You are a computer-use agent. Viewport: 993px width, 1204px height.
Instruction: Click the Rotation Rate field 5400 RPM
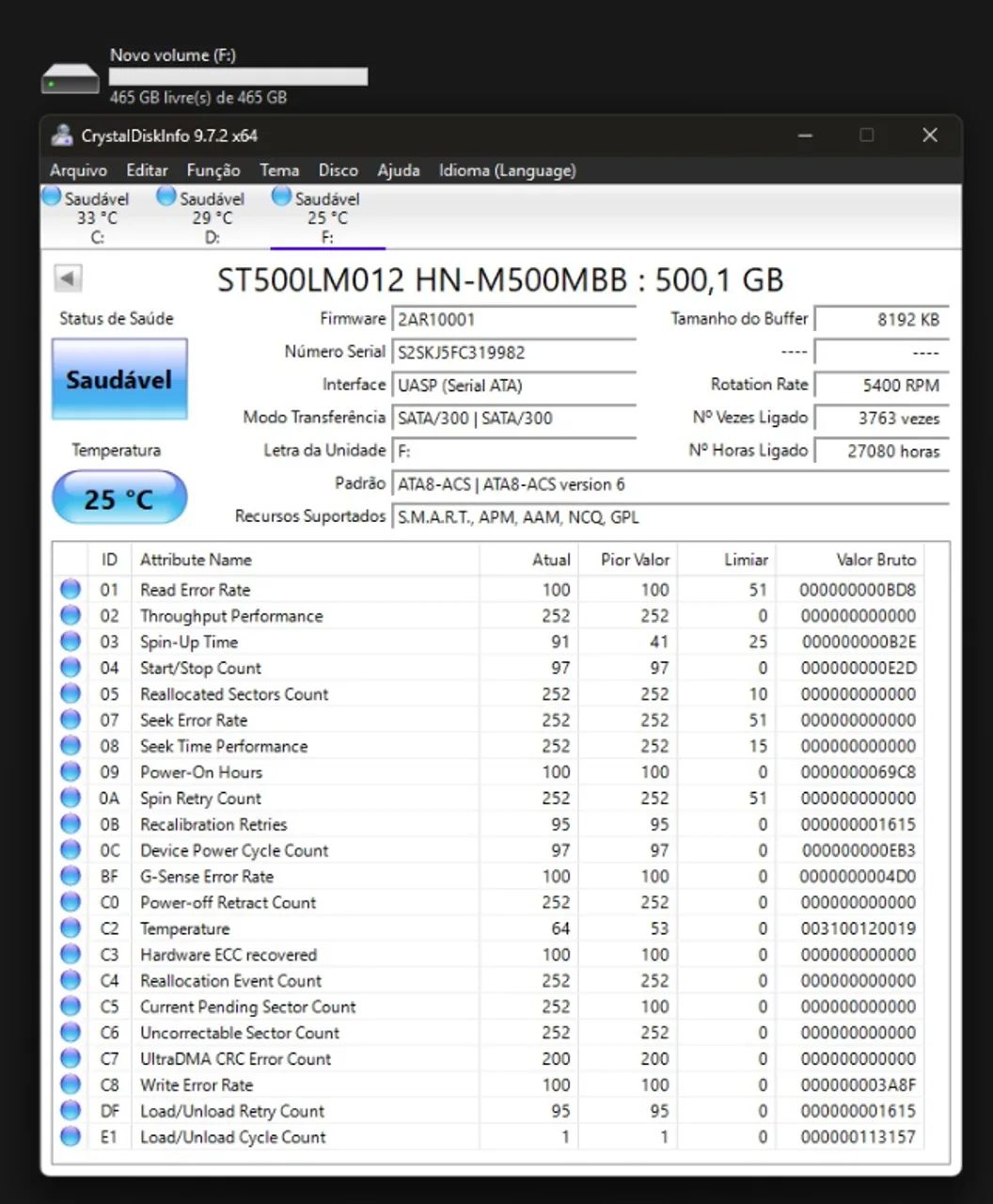pos(881,385)
